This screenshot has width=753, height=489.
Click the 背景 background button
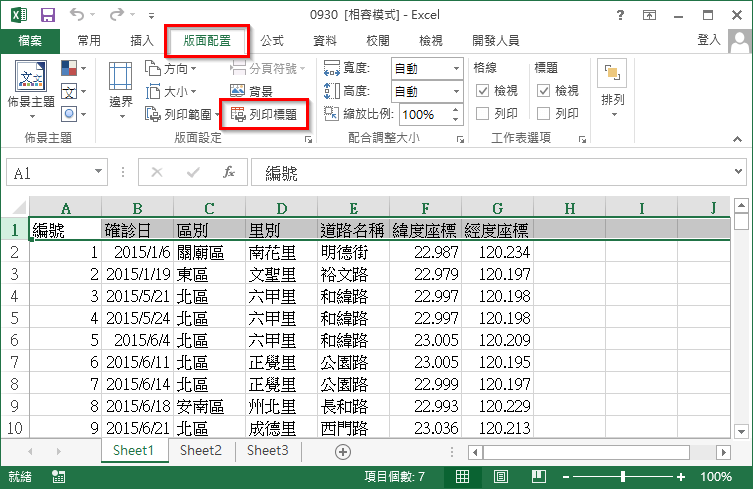tap(251, 91)
